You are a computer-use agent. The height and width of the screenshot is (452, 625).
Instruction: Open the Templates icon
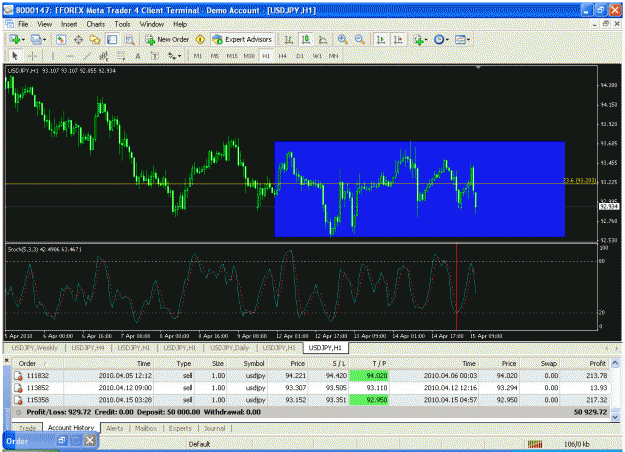(460, 39)
